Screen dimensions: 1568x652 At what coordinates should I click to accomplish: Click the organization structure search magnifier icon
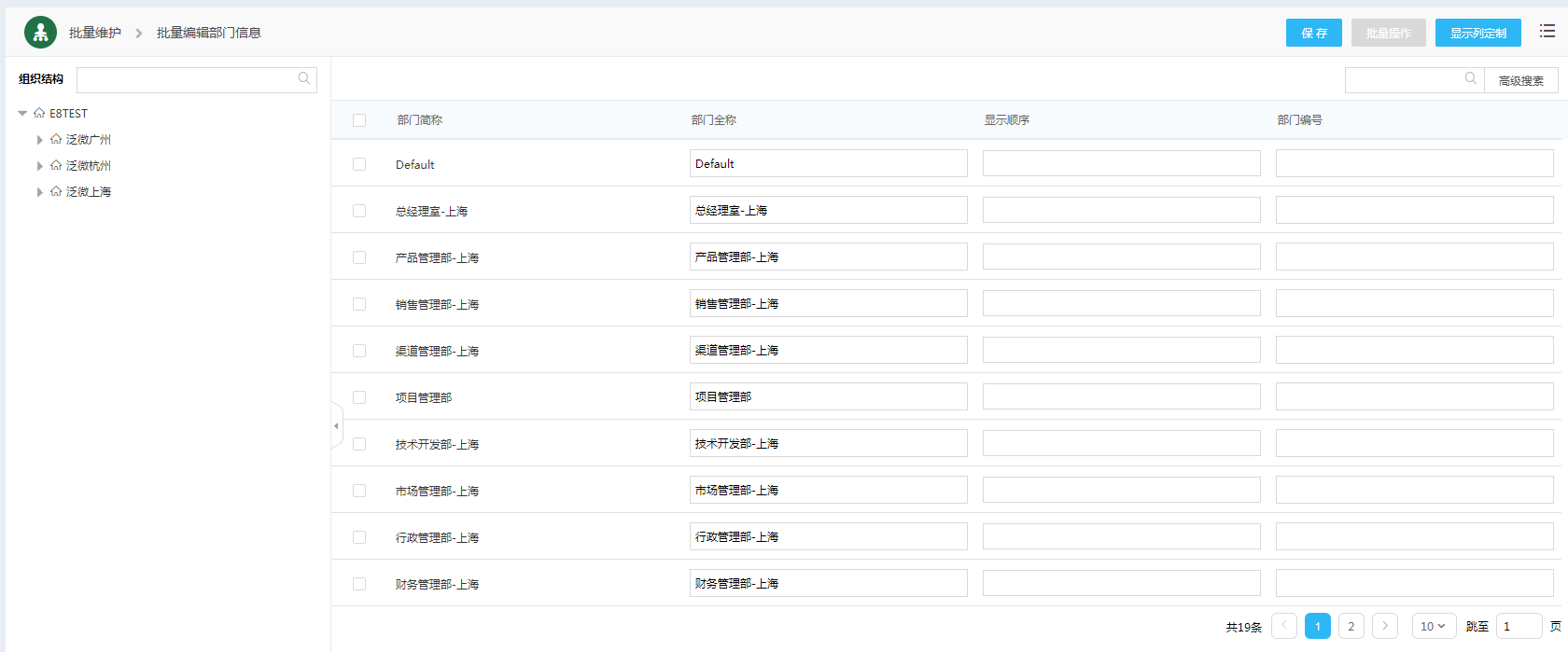pos(303,79)
